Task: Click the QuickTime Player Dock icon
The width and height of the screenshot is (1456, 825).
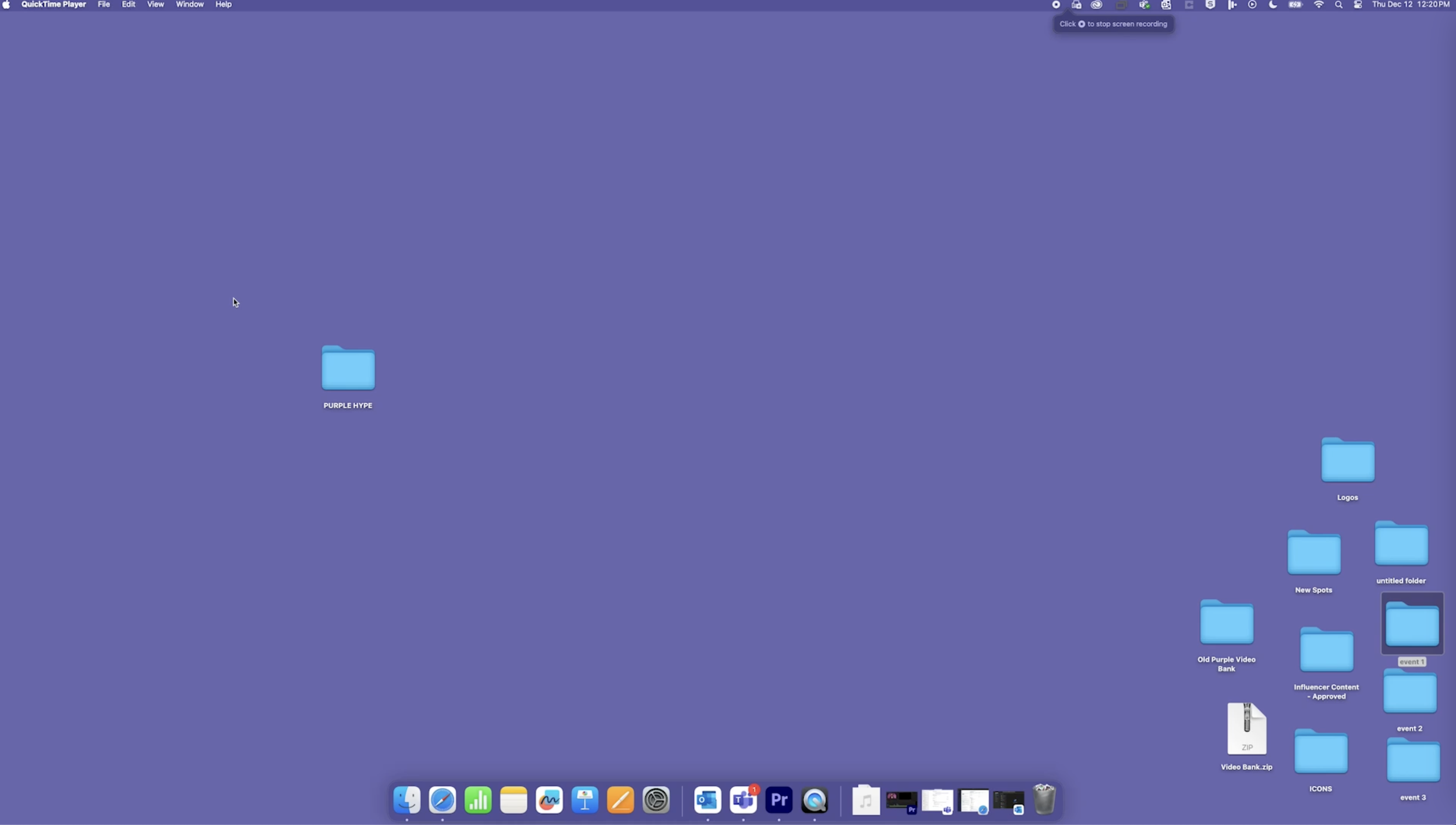Action: point(814,800)
